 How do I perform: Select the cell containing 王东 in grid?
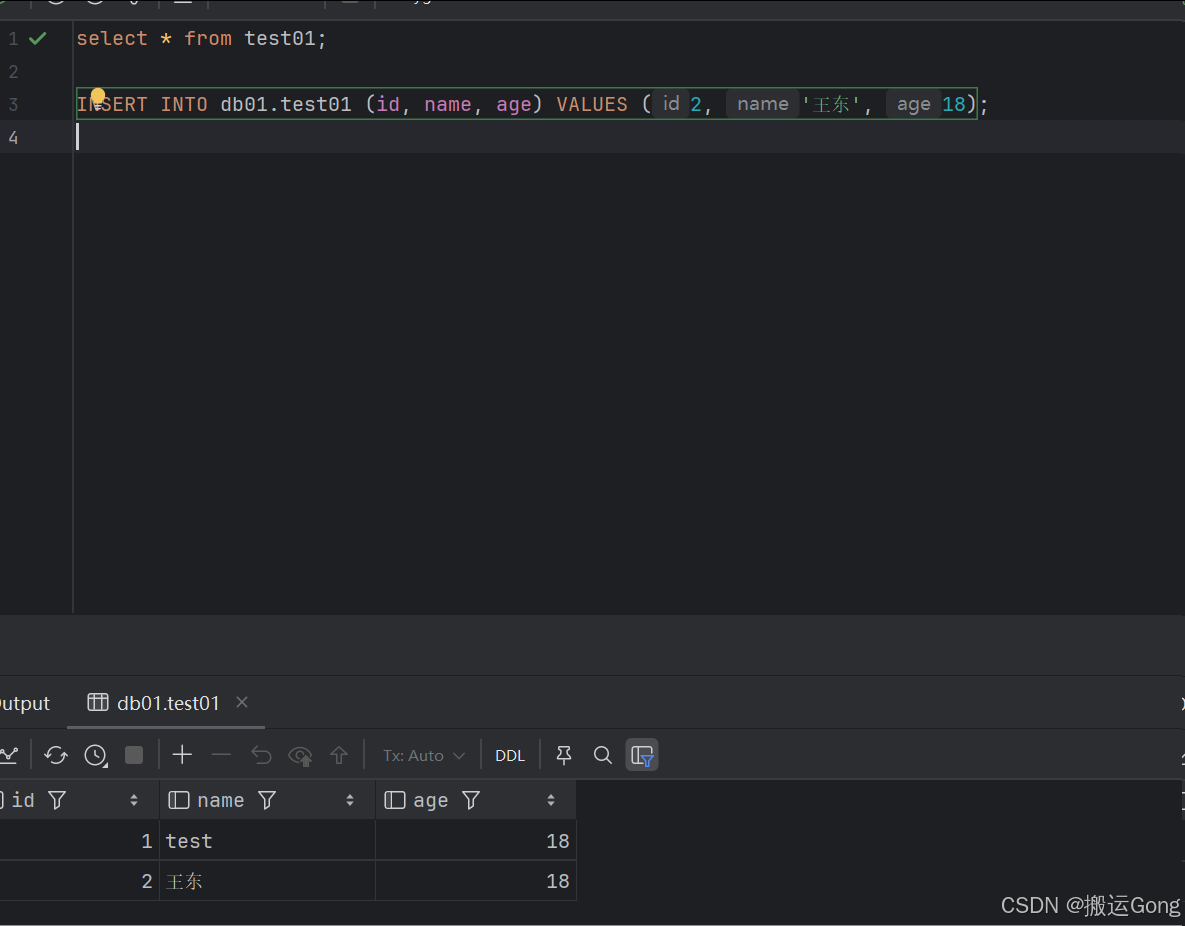click(268, 881)
